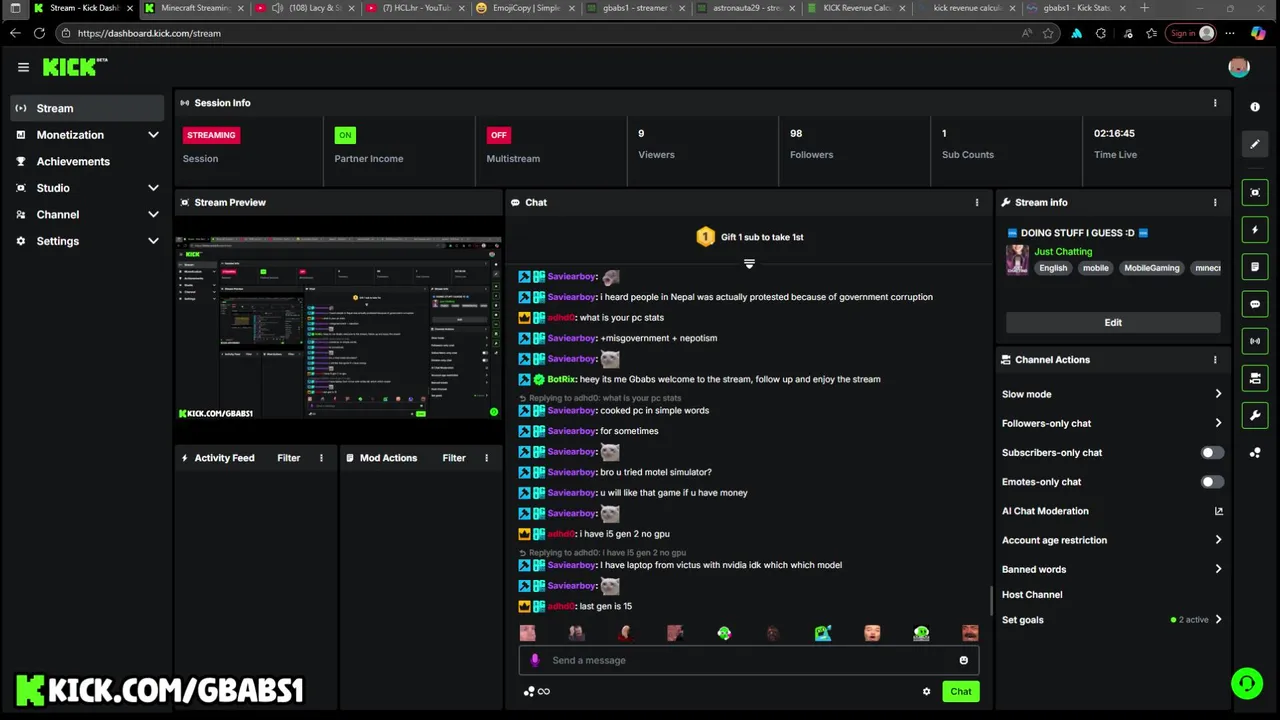Click the browser address bar URL

click(149, 33)
